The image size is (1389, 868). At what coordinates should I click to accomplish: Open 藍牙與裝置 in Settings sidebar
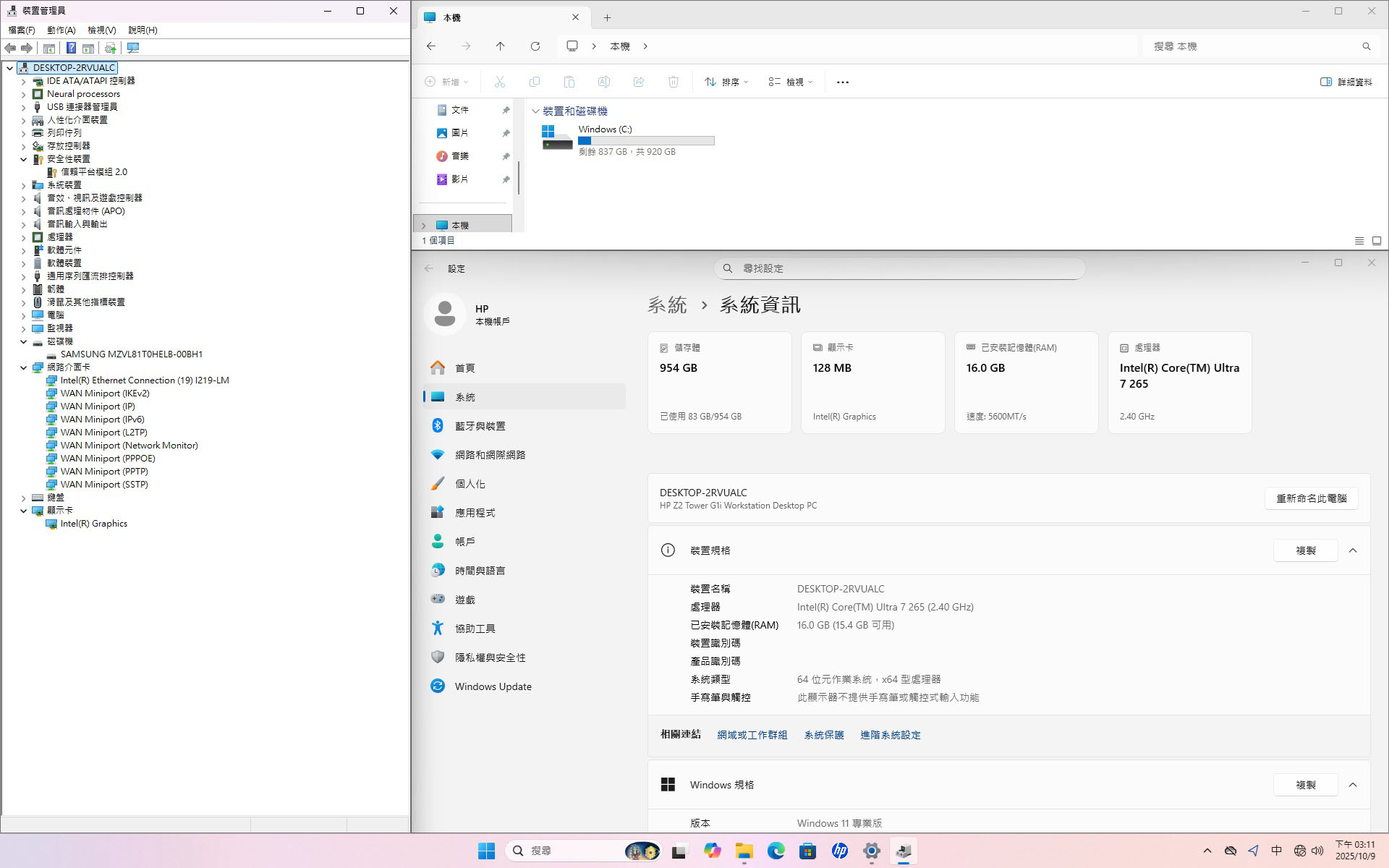[x=480, y=426]
